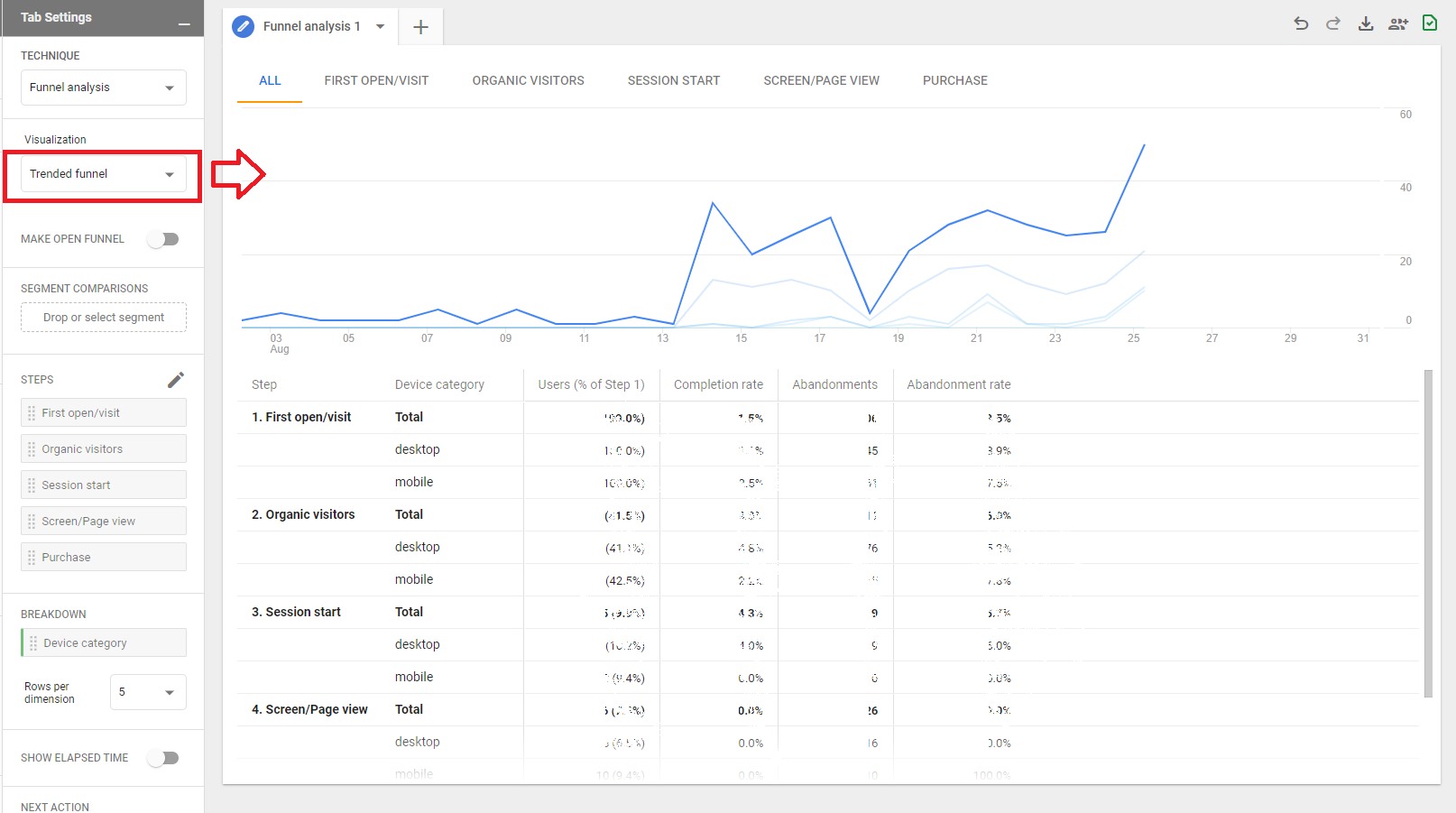Click the Device category breakdown chip
1456x813 pixels.
[103, 643]
